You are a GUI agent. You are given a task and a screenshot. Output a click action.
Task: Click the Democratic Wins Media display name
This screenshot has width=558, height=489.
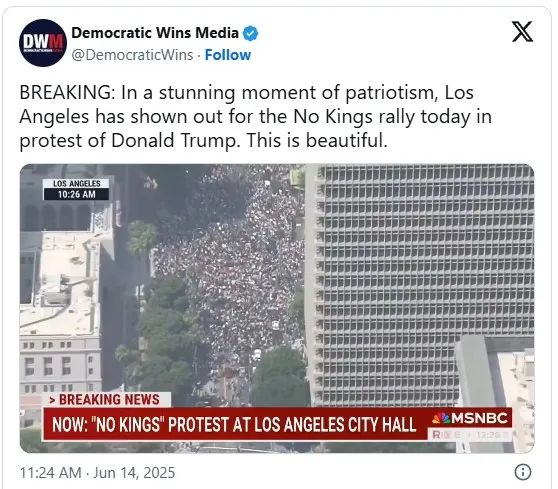pyautogui.click(x=155, y=33)
